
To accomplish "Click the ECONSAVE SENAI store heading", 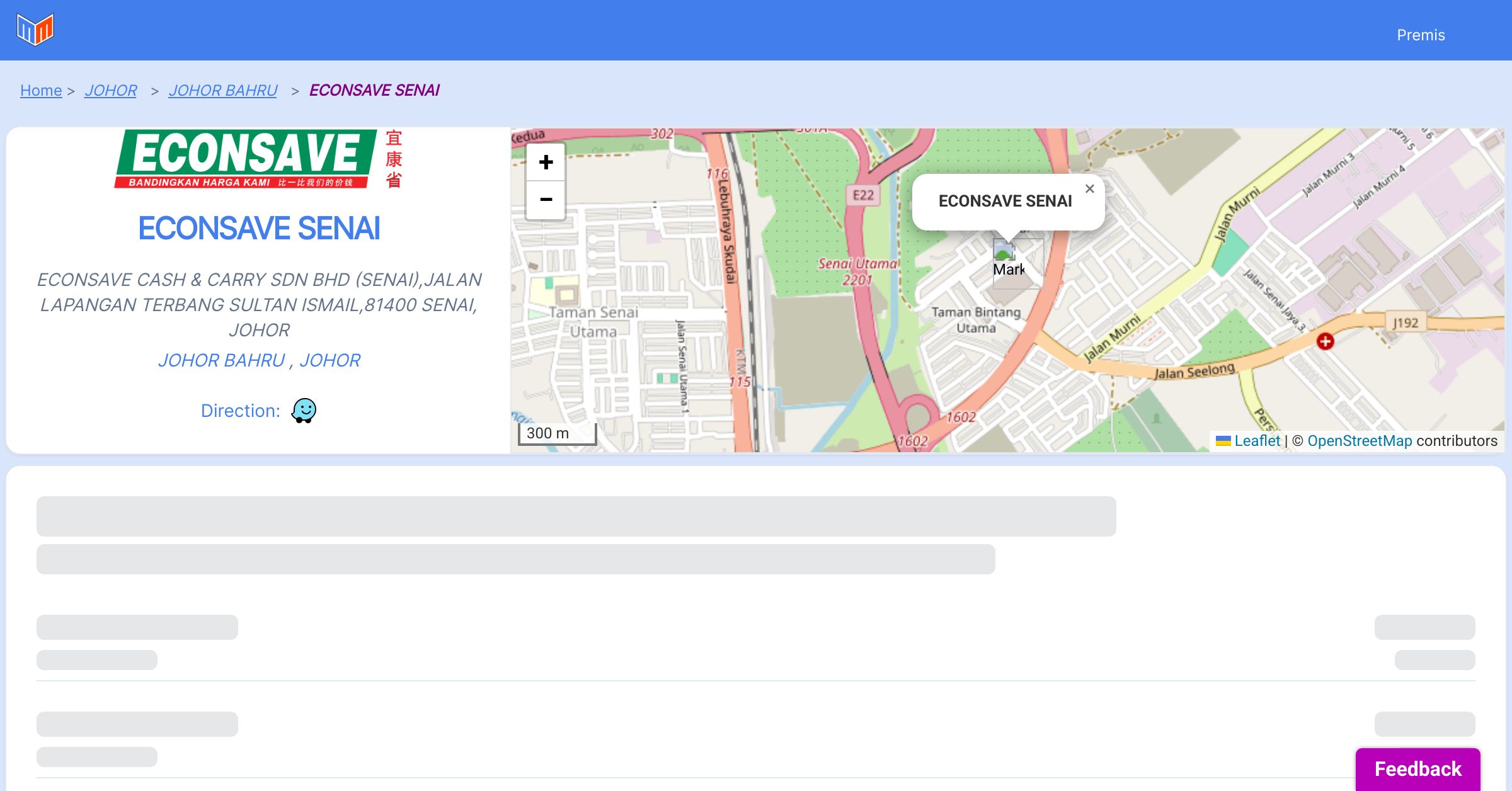I will coord(259,228).
